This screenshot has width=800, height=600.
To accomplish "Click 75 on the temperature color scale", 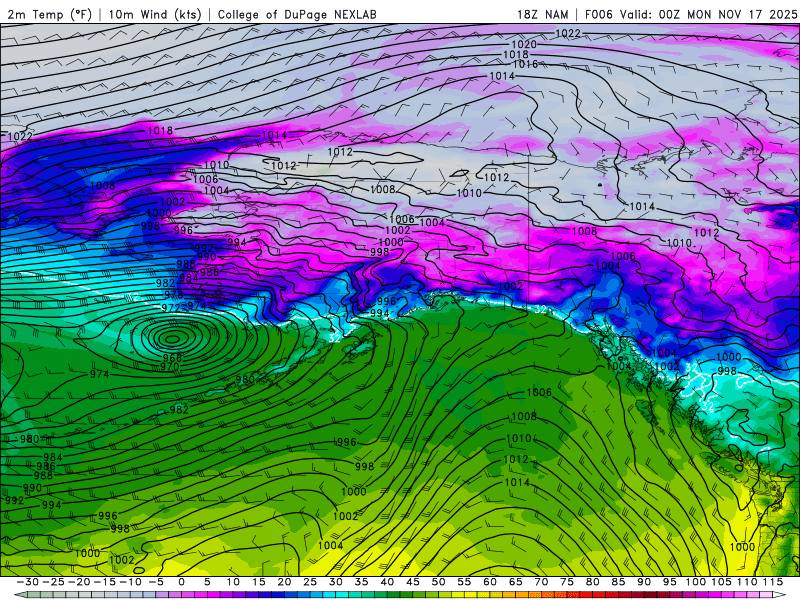I will (566, 582).
